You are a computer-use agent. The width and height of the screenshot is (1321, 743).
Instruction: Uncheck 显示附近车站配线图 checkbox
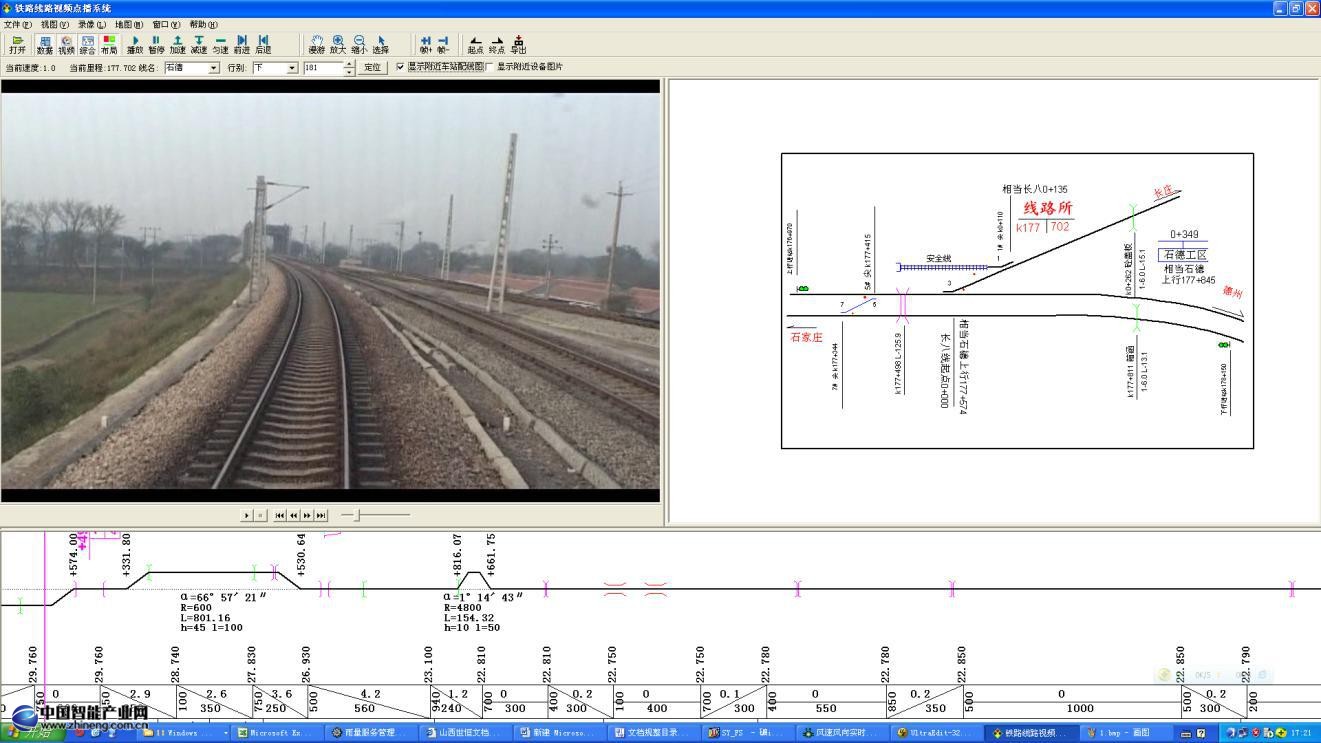click(x=401, y=67)
